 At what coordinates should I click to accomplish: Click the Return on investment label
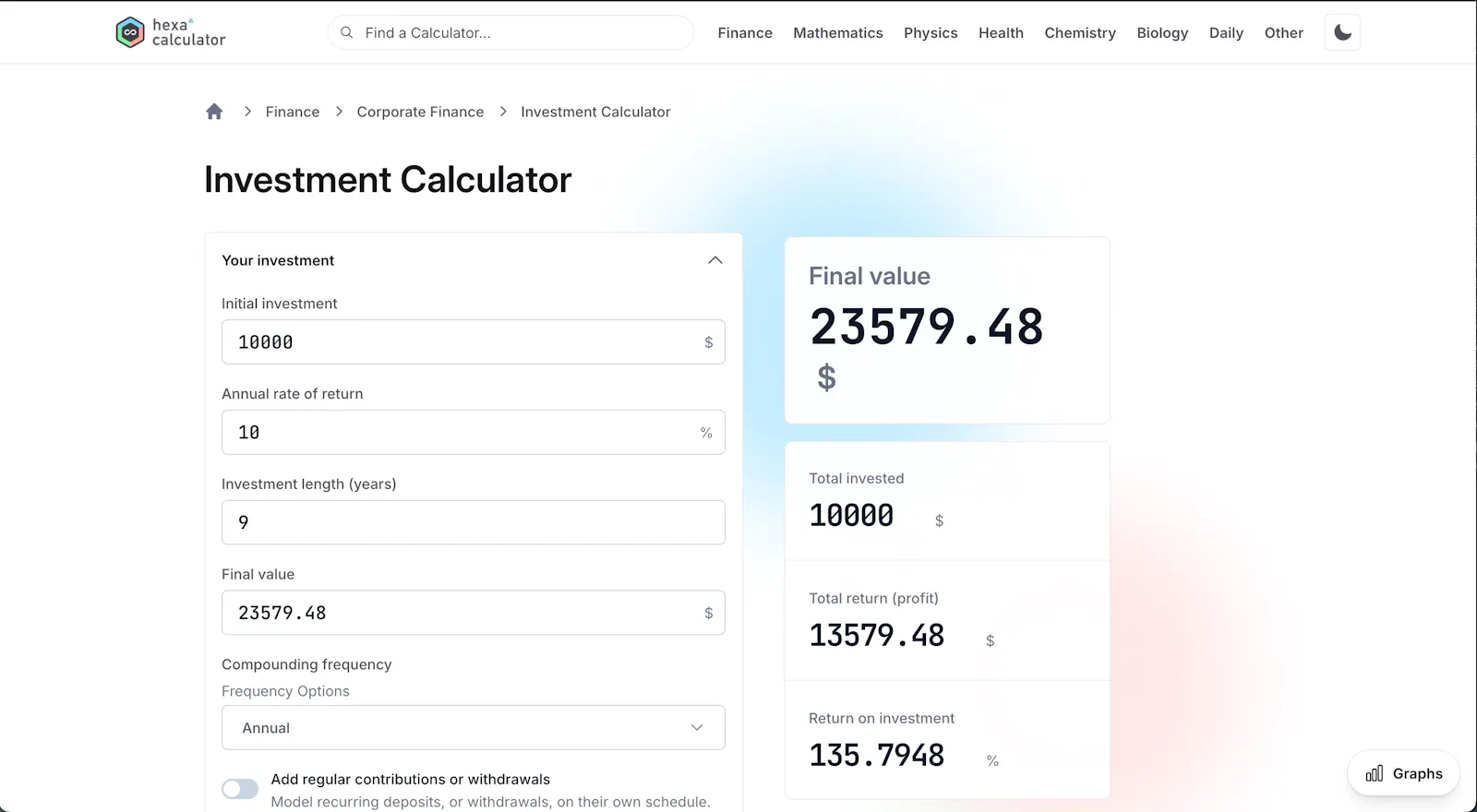tap(882, 718)
